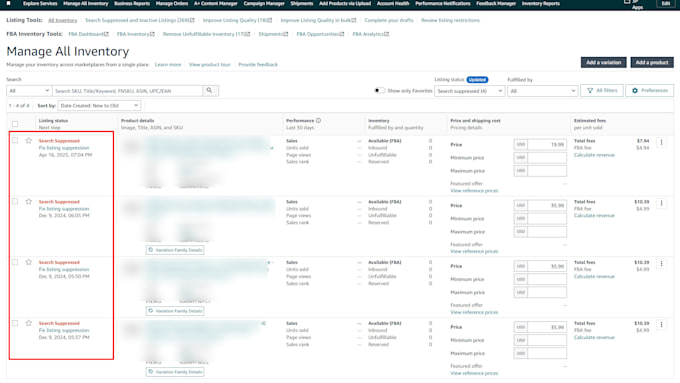Open All filters via the funnel button
The width and height of the screenshot is (680, 383).
(602, 91)
